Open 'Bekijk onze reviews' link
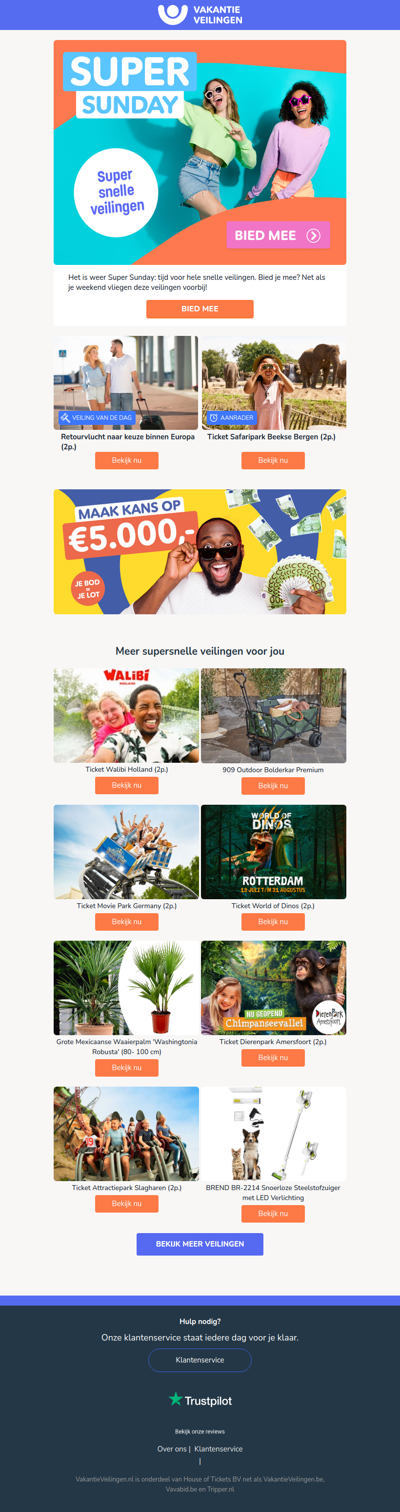 click(x=200, y=1431)
